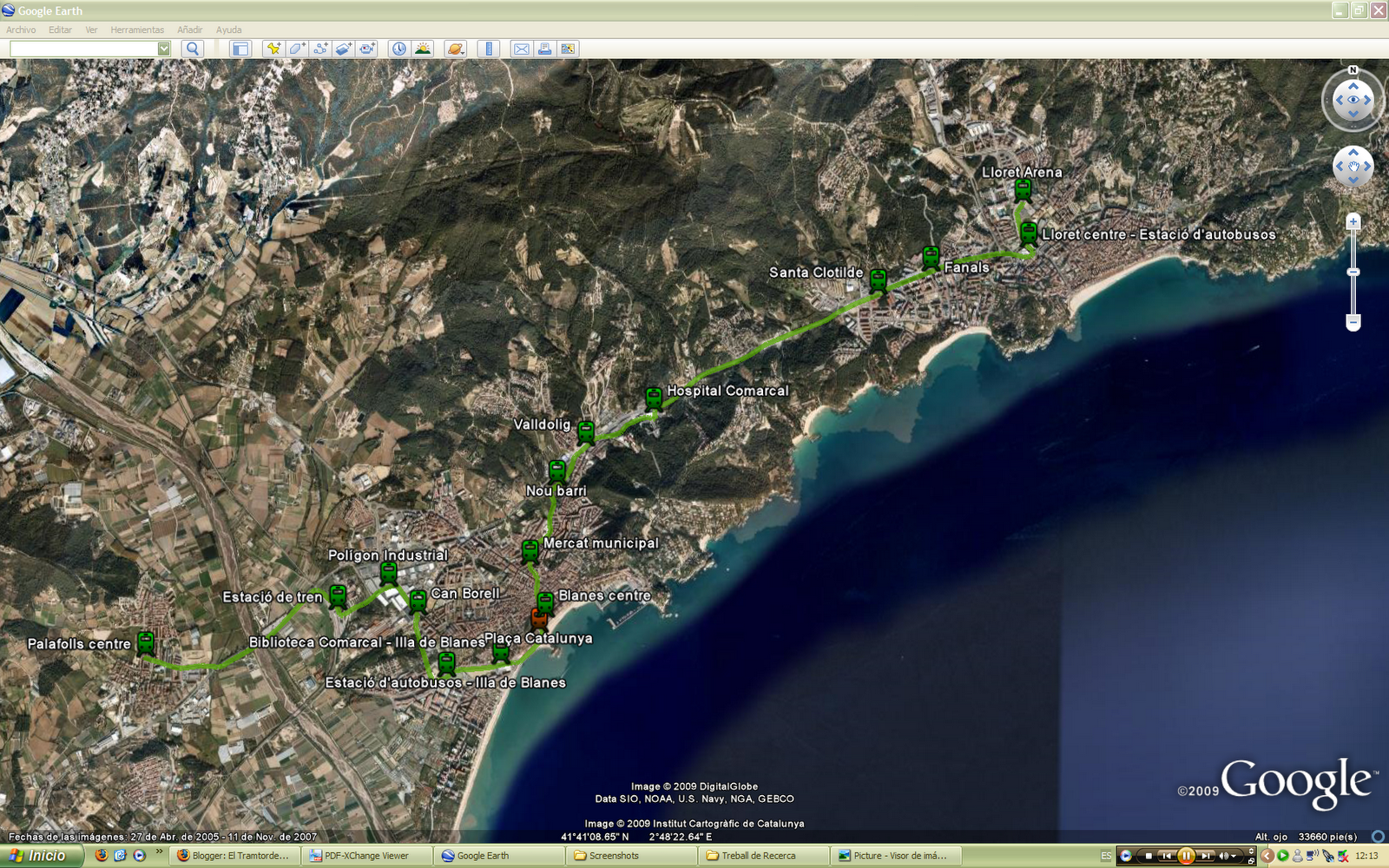1389x868 pixels.
Task: Select the add path tool
Action: point(320,49)
